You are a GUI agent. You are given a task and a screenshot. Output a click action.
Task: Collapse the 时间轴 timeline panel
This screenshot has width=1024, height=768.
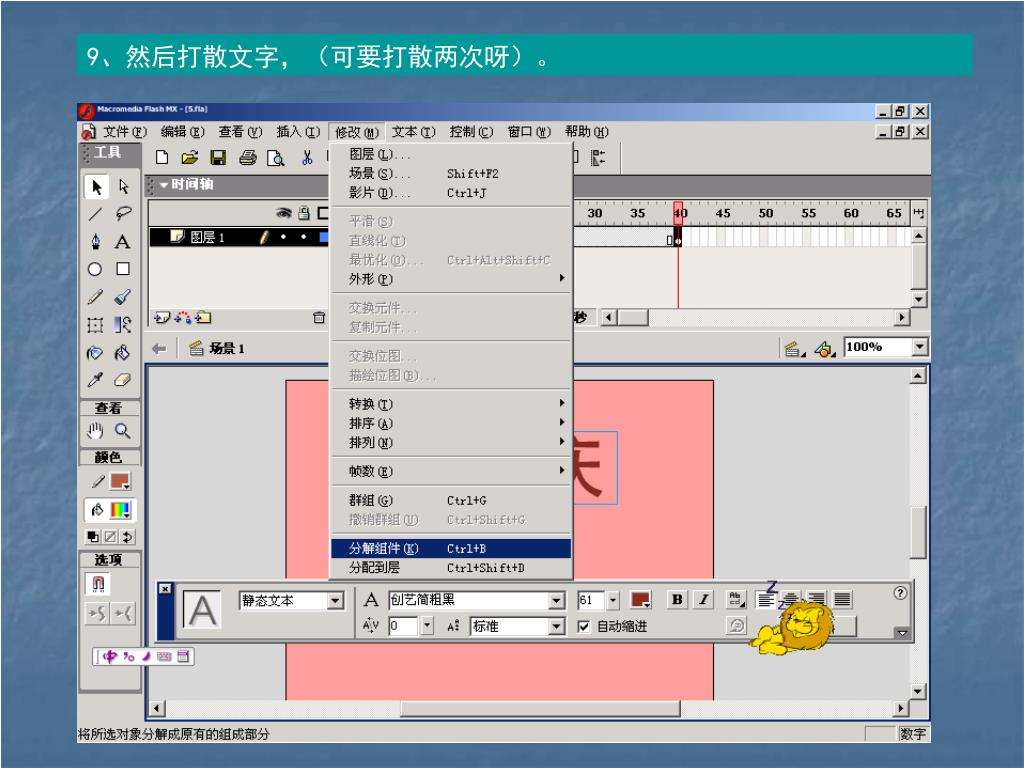163,185
